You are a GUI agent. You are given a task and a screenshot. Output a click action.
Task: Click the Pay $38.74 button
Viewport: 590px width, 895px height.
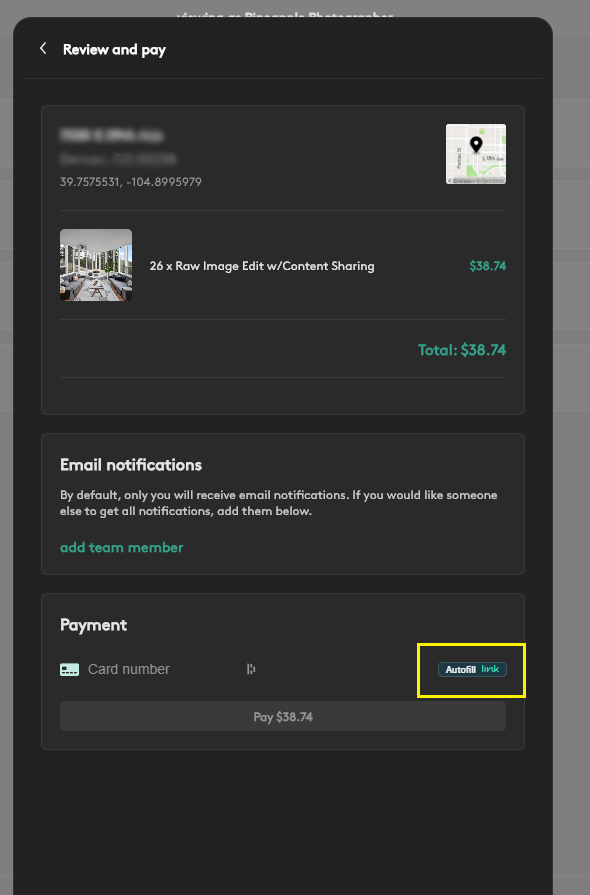click(x=283, y=716)
